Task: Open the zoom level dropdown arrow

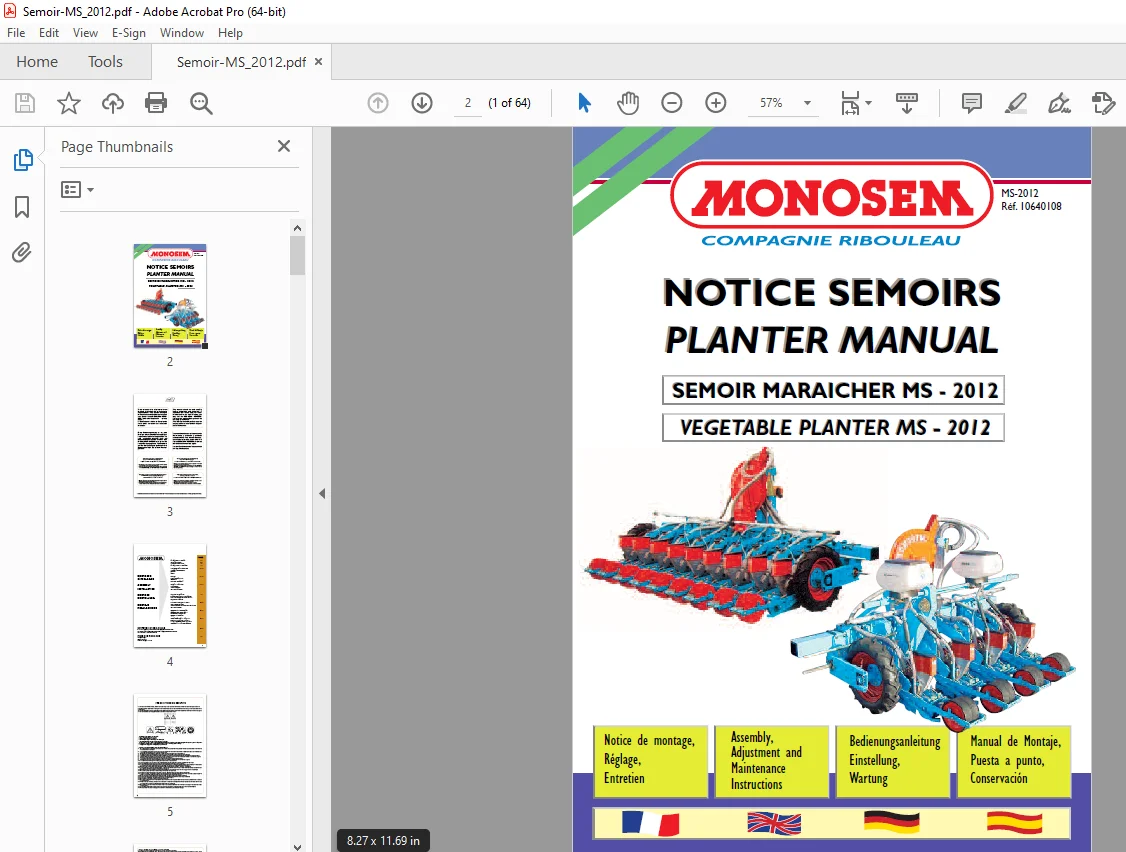Action: point(807,103)
